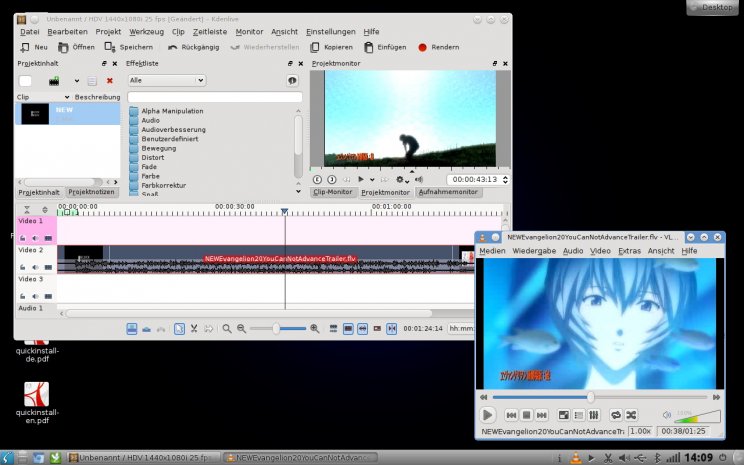
Task: Select the NEW clip thumbnail in Projektinhalt
Action: (x=35, y=114)
